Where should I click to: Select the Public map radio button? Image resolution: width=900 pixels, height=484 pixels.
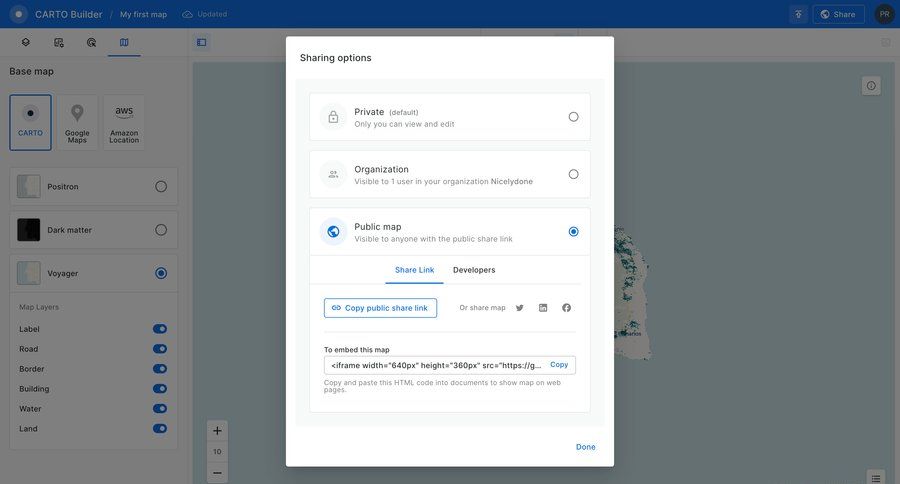(573, 231)
